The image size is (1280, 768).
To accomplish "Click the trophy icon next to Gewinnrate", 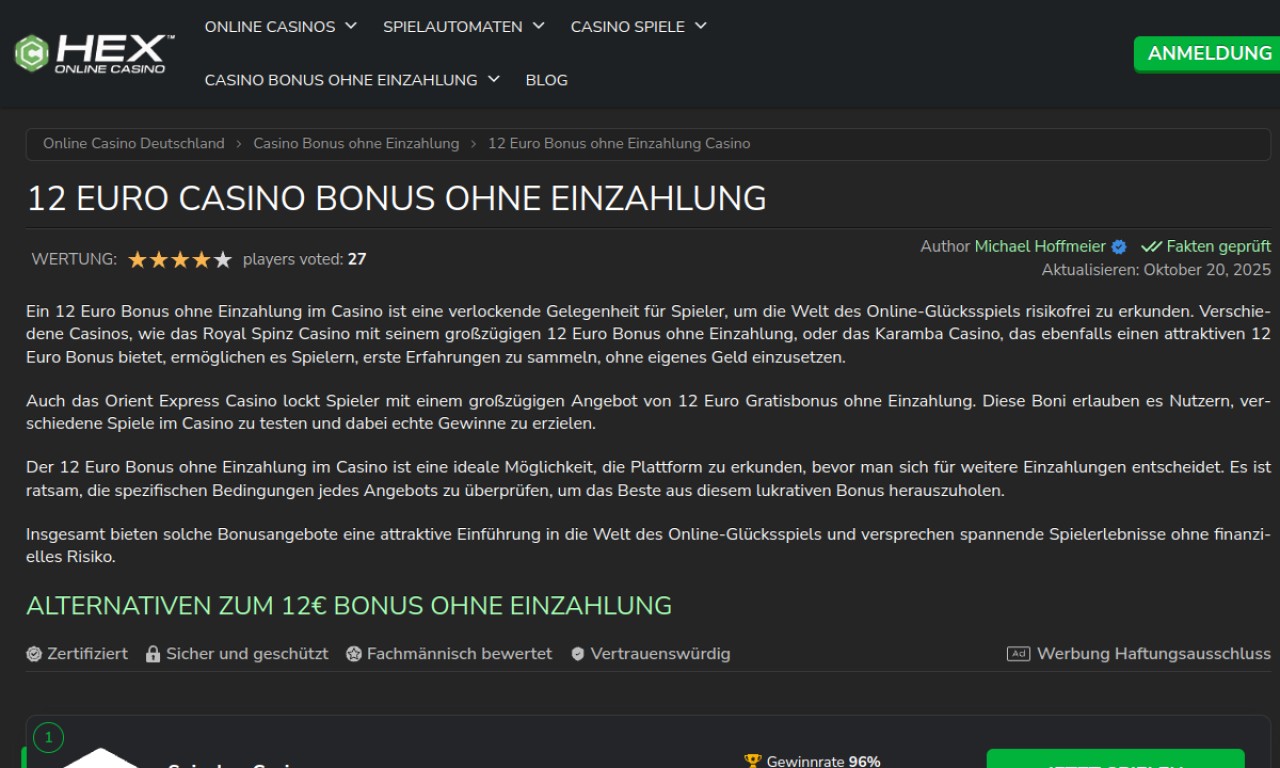I will (753, 761).
